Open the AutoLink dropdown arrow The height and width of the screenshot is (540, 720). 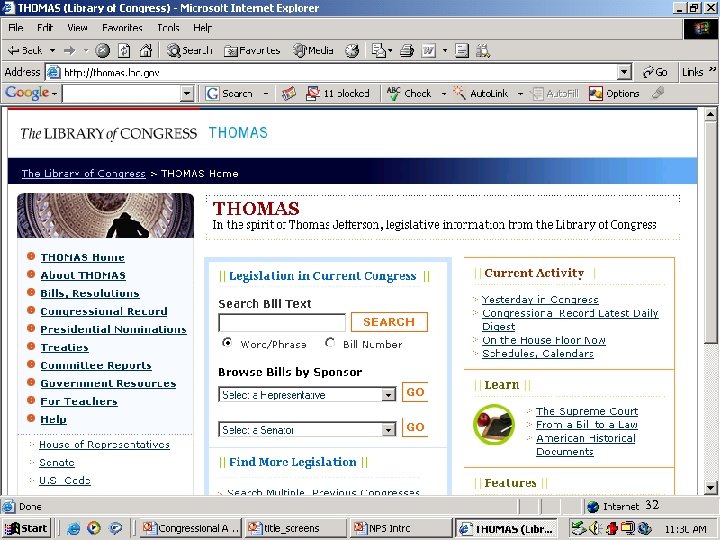[x=520, y=94]
